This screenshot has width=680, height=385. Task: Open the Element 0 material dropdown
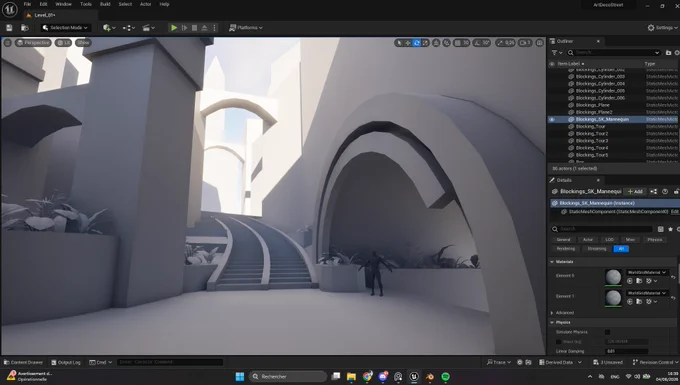[x=647, y=272]
